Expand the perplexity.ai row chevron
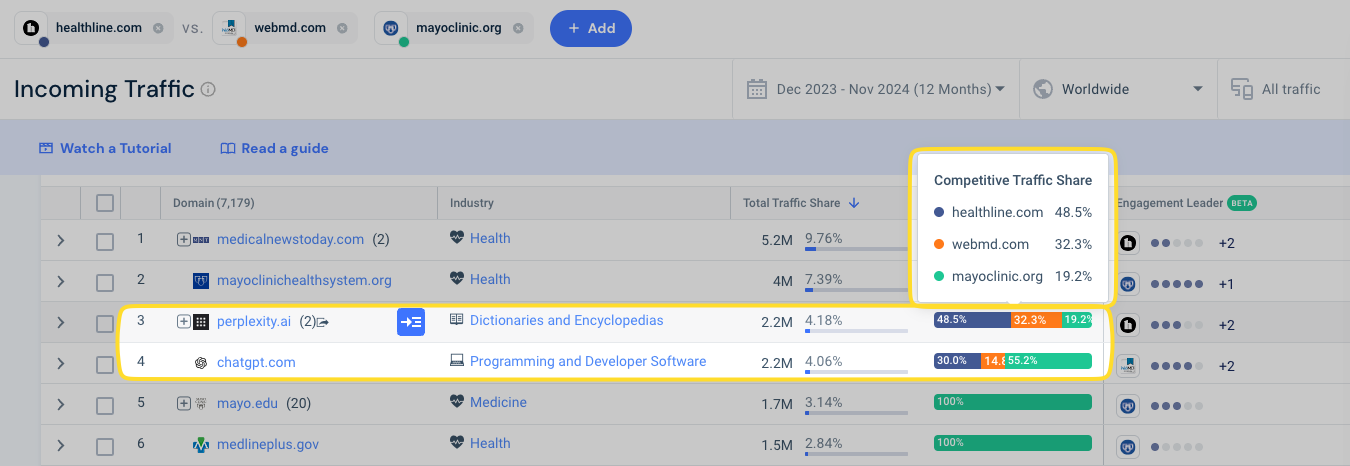This screenshot has height=466, width=1350. [60, 322]
